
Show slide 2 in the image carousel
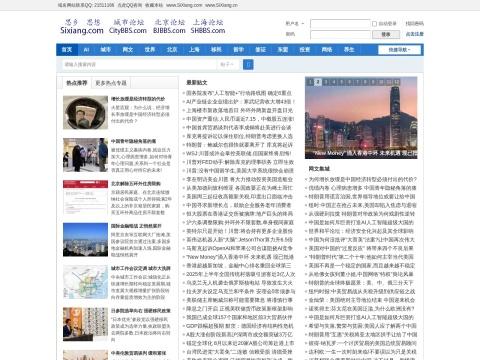coord(318,82)
